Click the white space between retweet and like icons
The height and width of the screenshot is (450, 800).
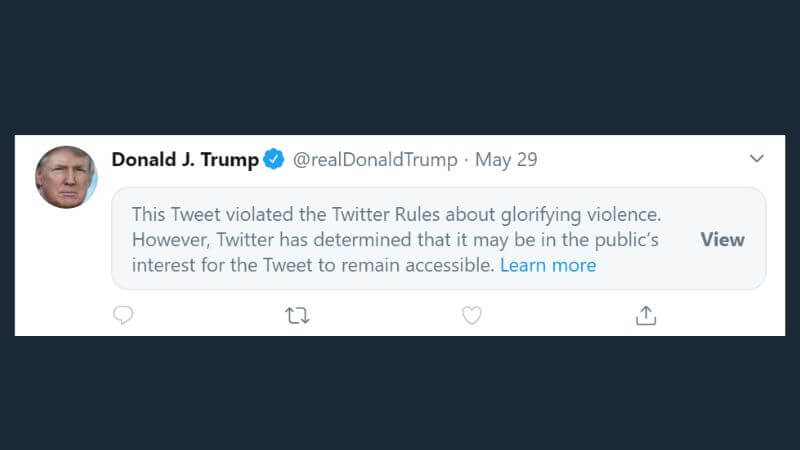385,316
